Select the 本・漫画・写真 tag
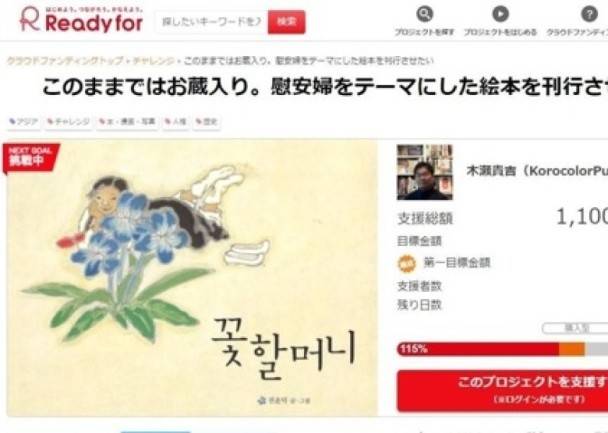 coord(127,122)
